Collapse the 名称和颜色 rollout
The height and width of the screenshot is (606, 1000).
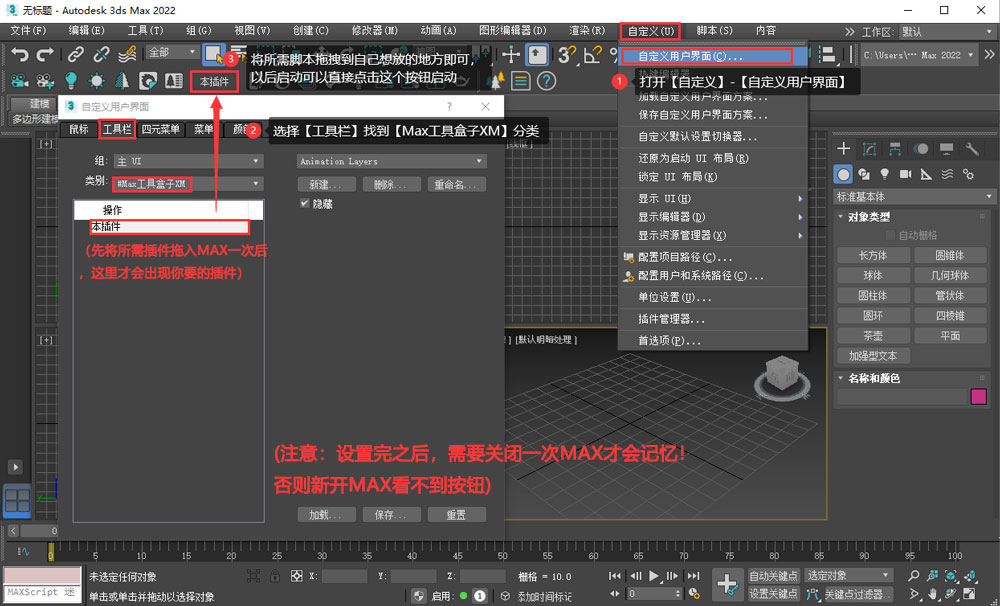(x=873, y=378)
